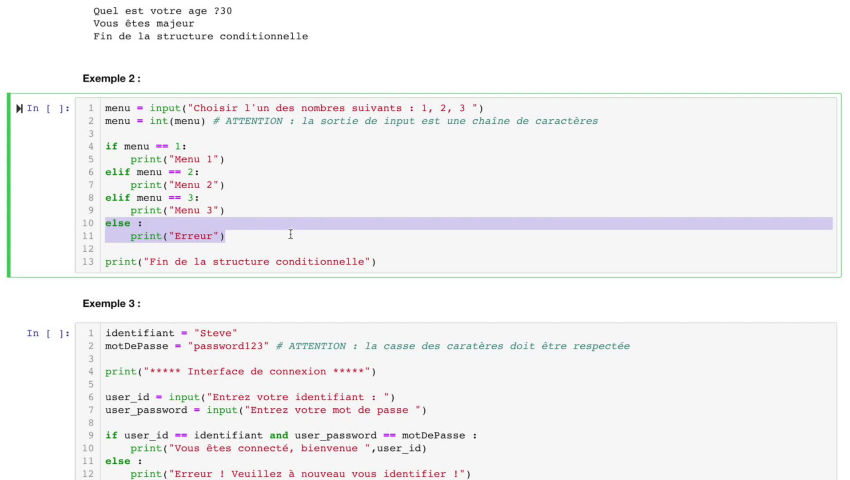Select the Exemple 2 heading
Screen dimensions: 850x480
click(x=111, y=78)
